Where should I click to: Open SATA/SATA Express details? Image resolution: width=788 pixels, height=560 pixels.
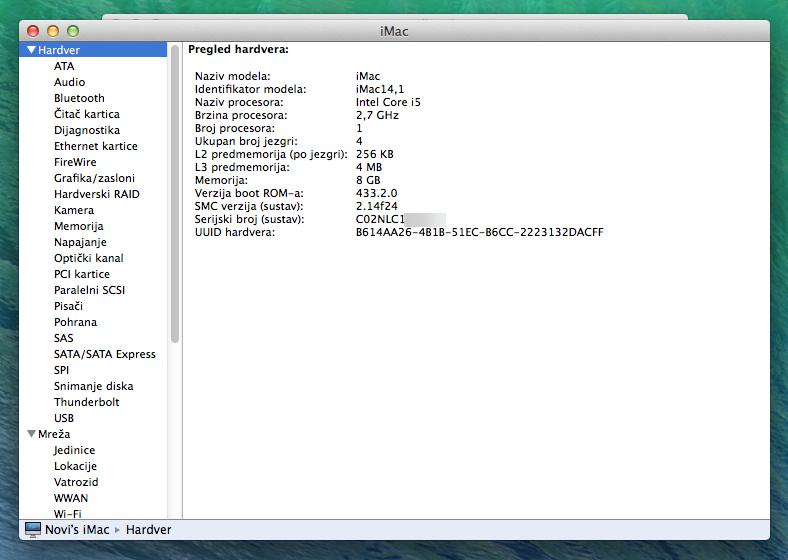[104, 354]
